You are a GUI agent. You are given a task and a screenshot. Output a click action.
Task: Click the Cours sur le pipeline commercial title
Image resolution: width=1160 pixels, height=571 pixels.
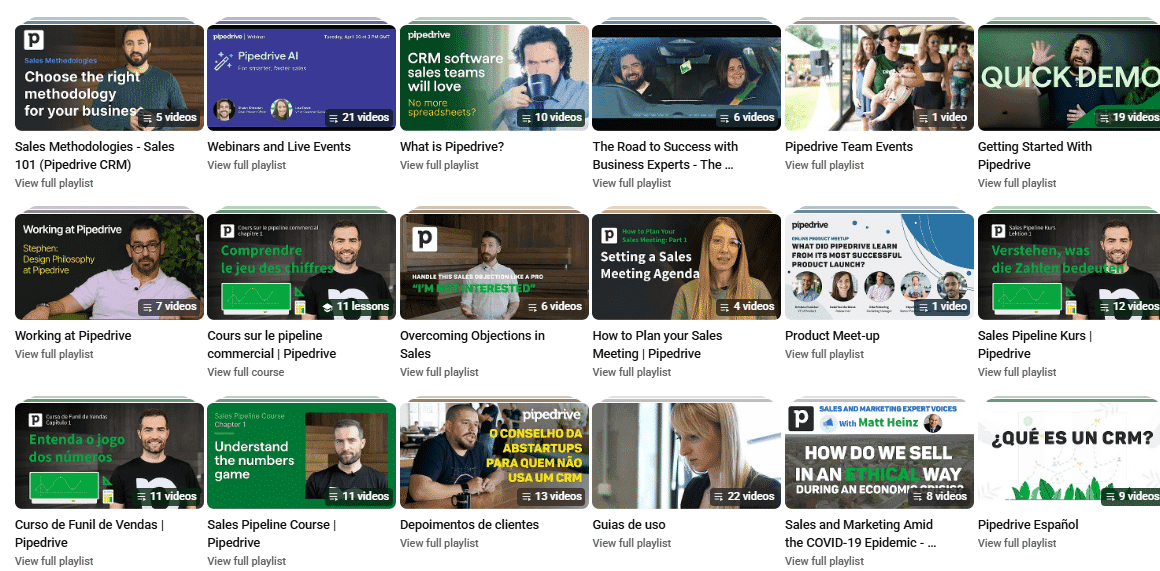click(x=272, y=345)
